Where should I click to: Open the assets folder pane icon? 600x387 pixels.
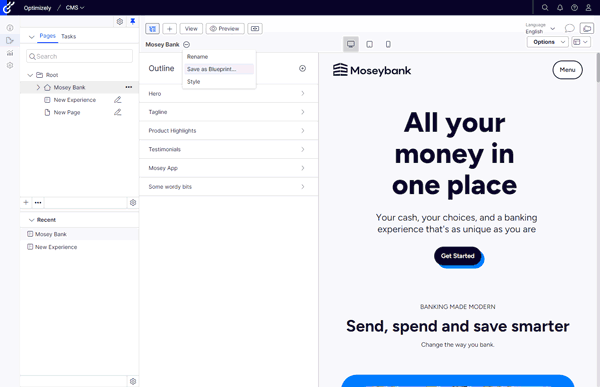587,28
